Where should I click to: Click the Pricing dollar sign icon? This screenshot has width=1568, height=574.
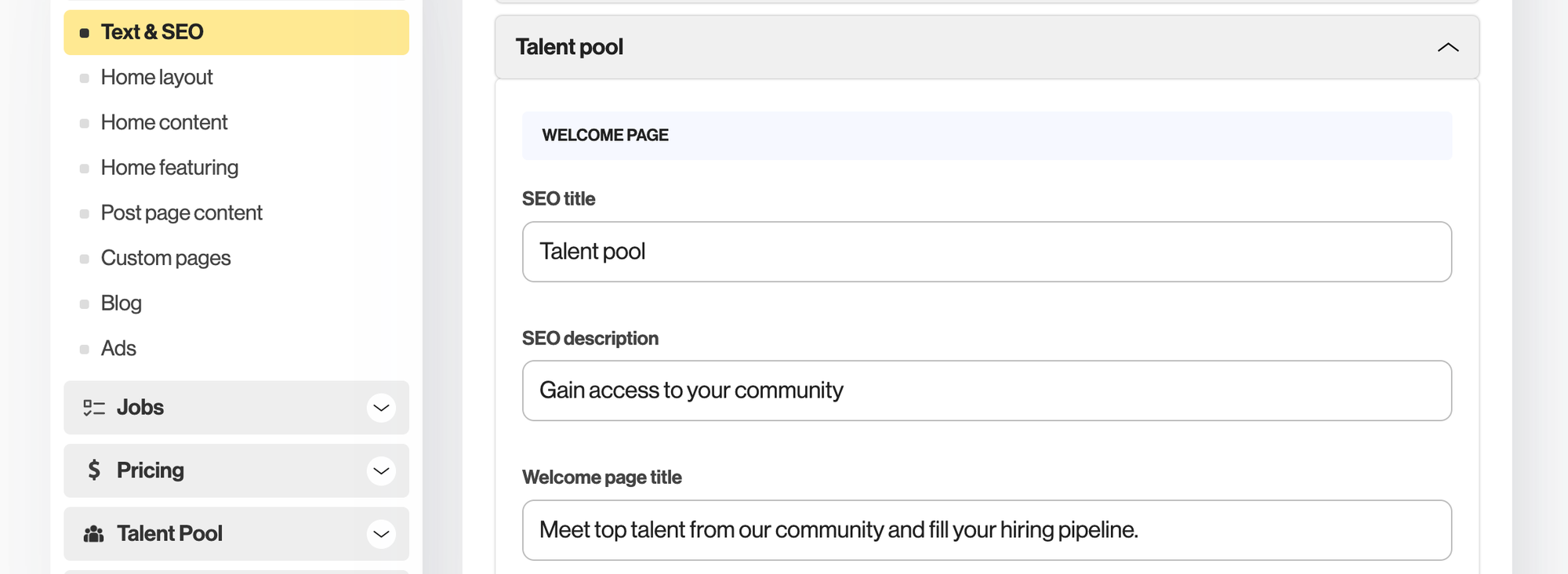(94, 470)
